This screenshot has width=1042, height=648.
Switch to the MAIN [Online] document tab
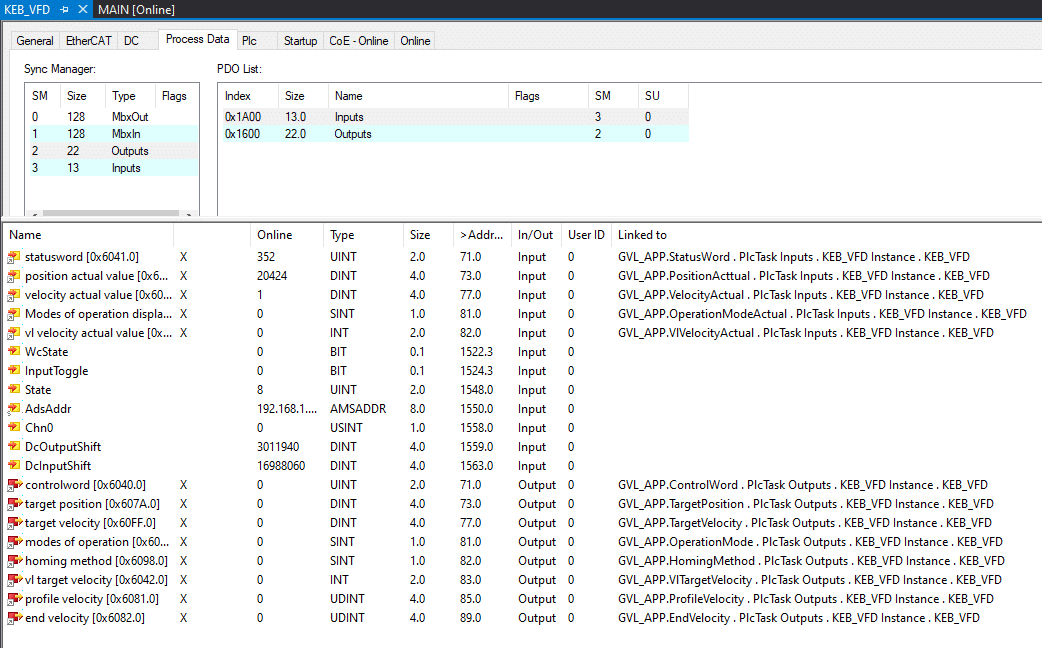tap(136, 9)
